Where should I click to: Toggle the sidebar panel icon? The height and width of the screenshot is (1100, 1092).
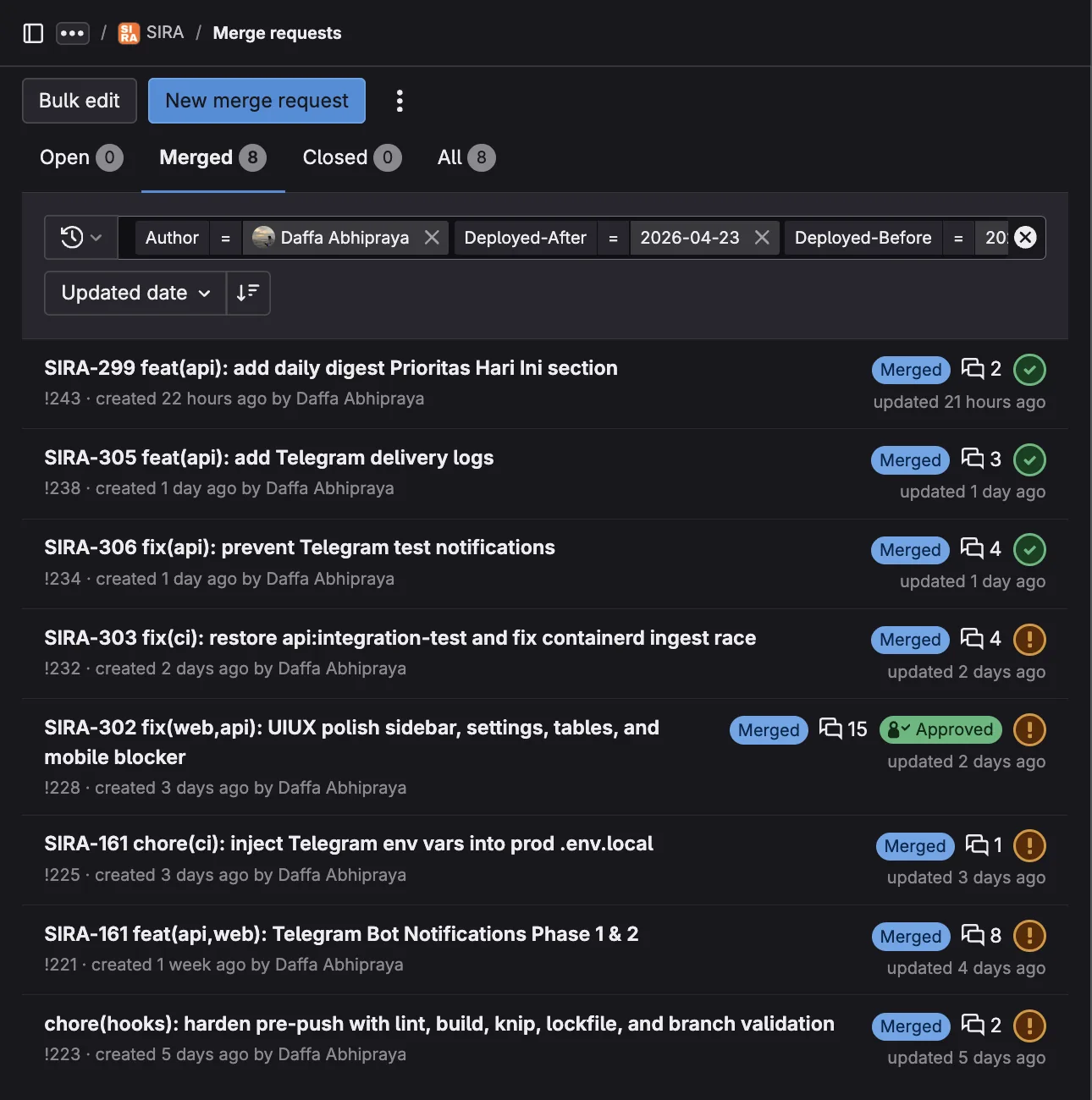point(33,33)
